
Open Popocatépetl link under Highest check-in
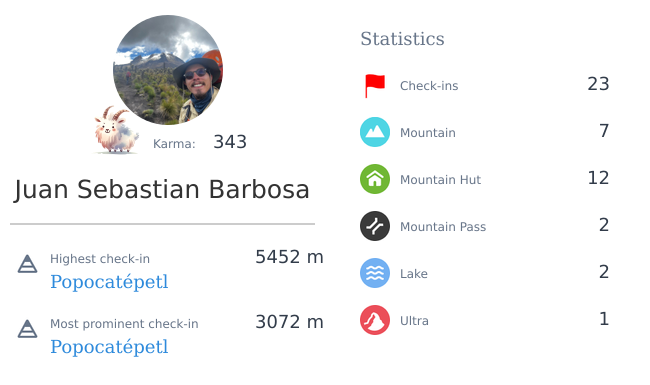point(109,282)
